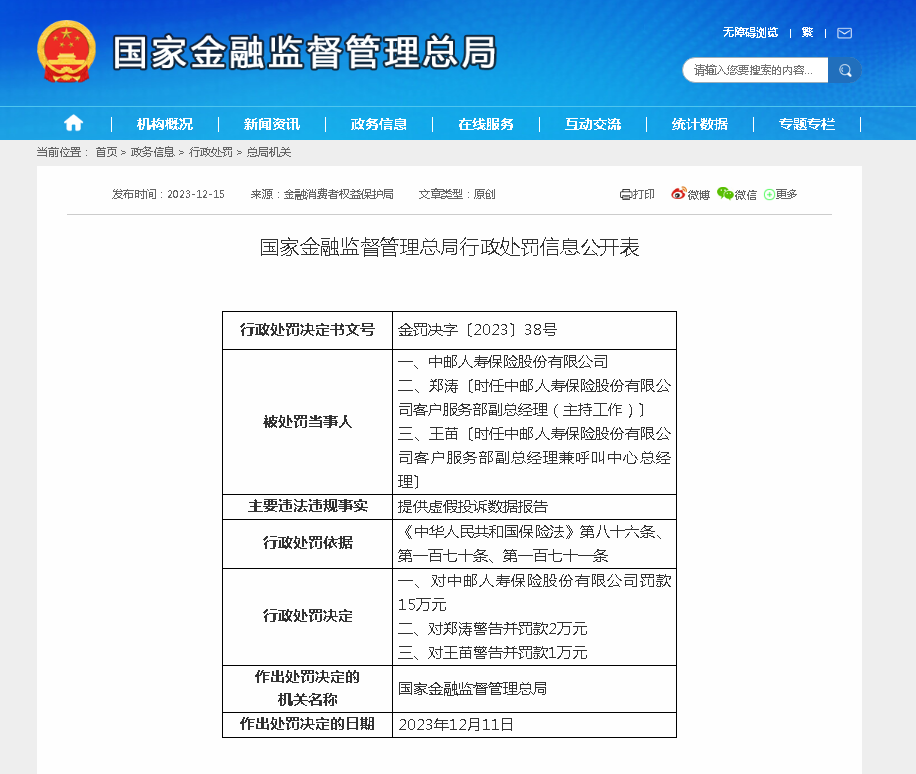Switch to traditional Chinese with 繁

coord(807,33)
